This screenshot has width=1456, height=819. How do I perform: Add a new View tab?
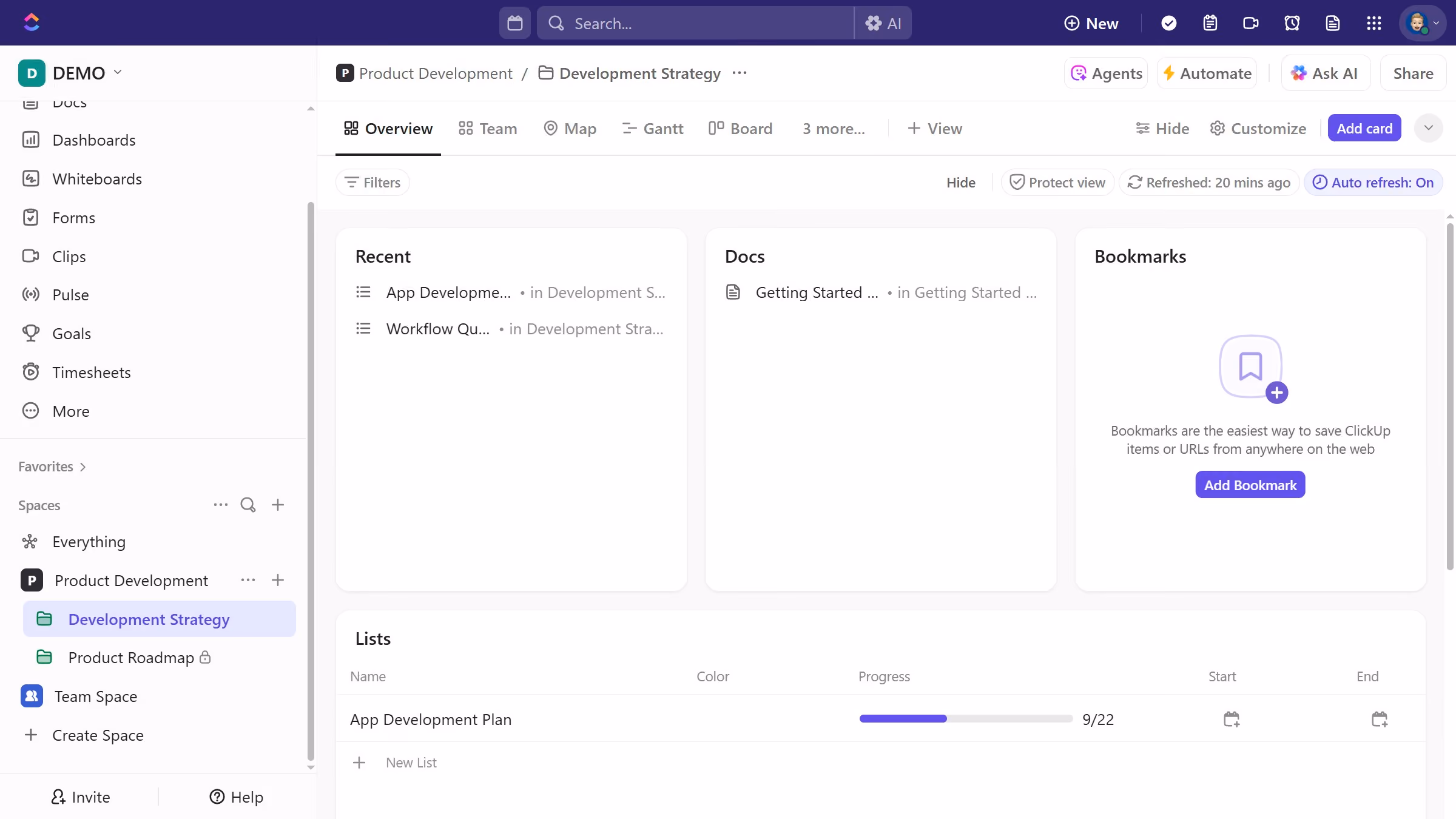coord(934,129)
